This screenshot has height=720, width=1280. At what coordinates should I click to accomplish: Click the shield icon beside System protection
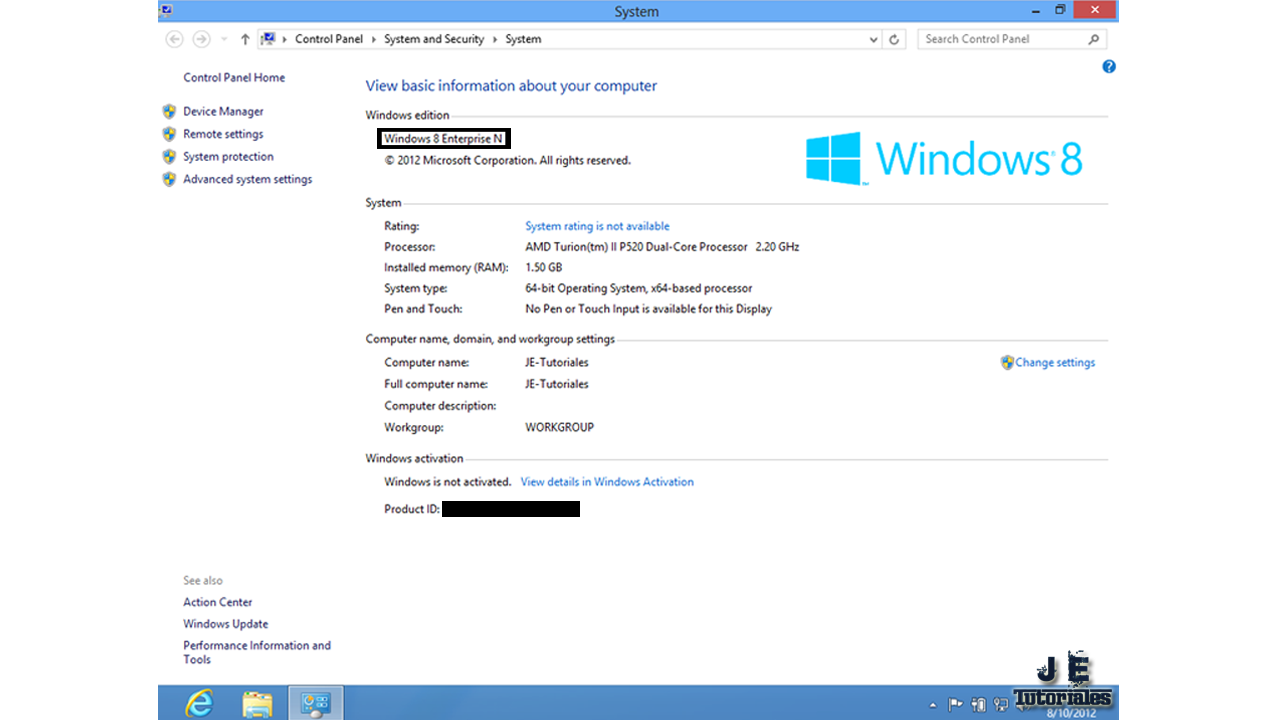pyautogui.click(x=169, y=156)
